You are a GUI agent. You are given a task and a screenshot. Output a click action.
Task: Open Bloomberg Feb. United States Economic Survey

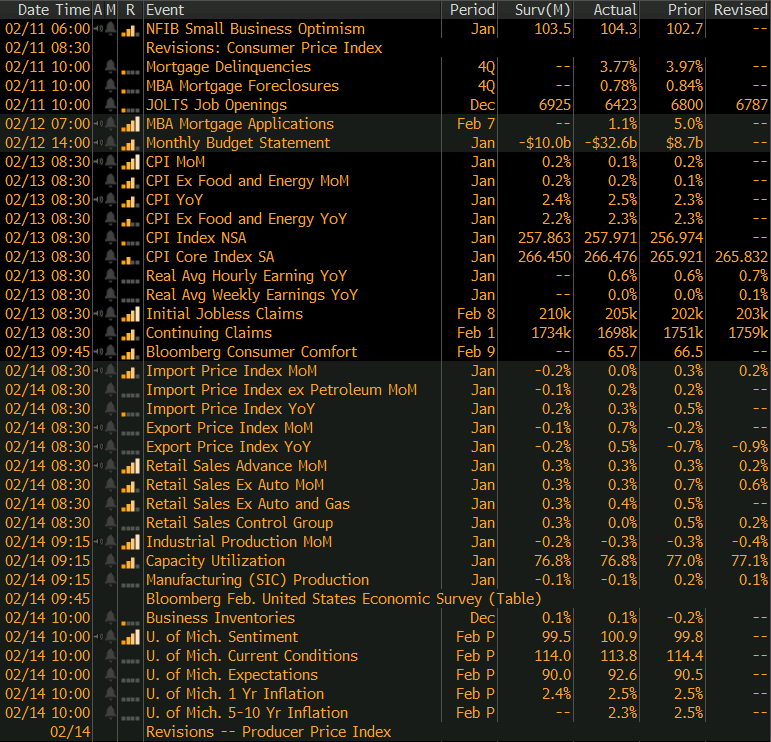(343, 599)
